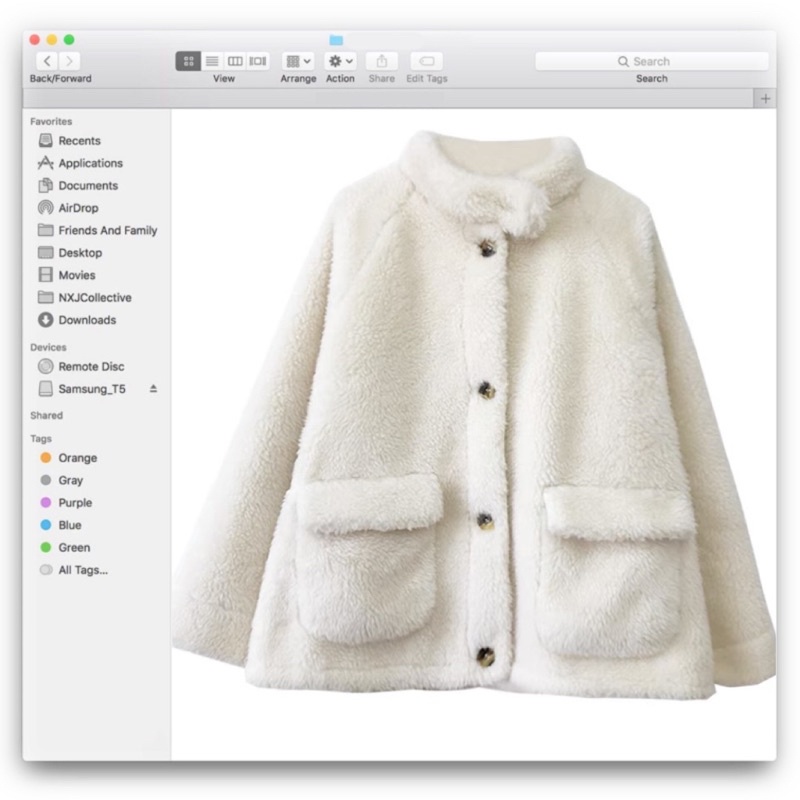Click the Share toolbar icon
The image size is (800, 800).
[x=382, y=61]
